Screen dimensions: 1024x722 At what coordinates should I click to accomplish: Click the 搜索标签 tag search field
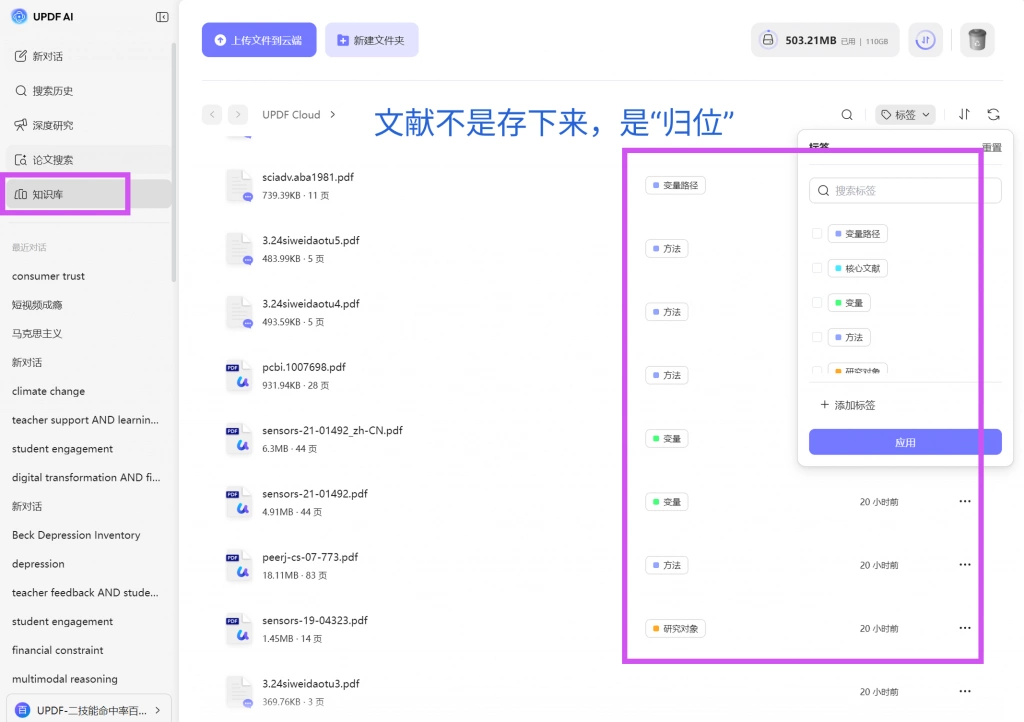click(905, 191)
